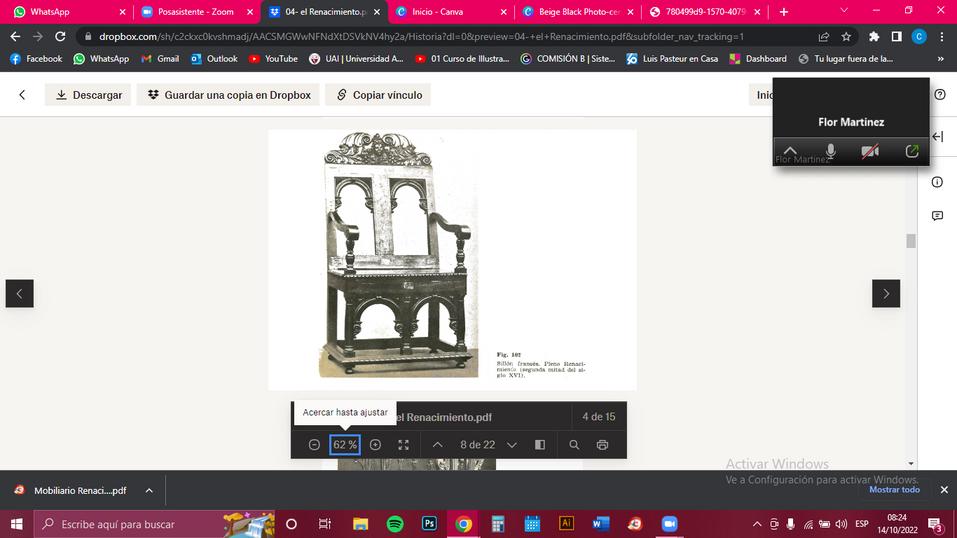
Task: Click Mostrar todo downloads link
Action: coord(894,490)
